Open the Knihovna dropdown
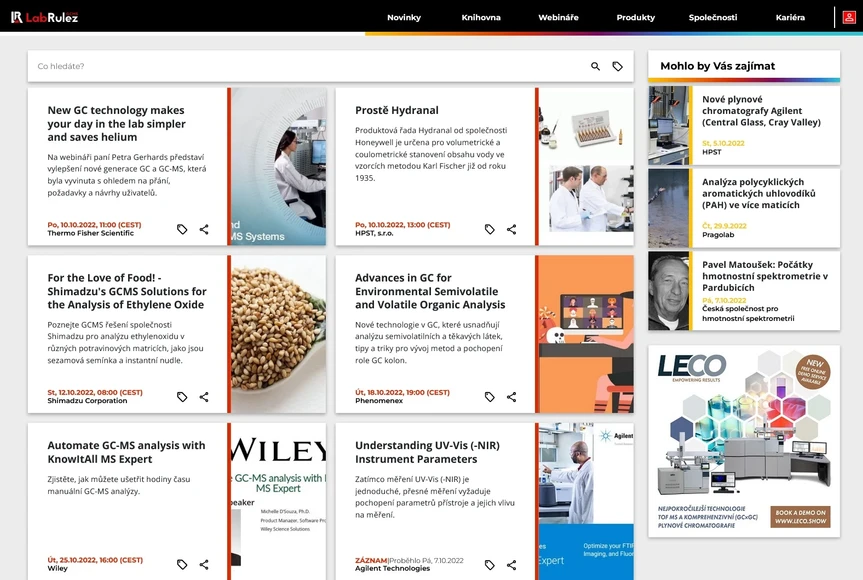 (481, 17)
